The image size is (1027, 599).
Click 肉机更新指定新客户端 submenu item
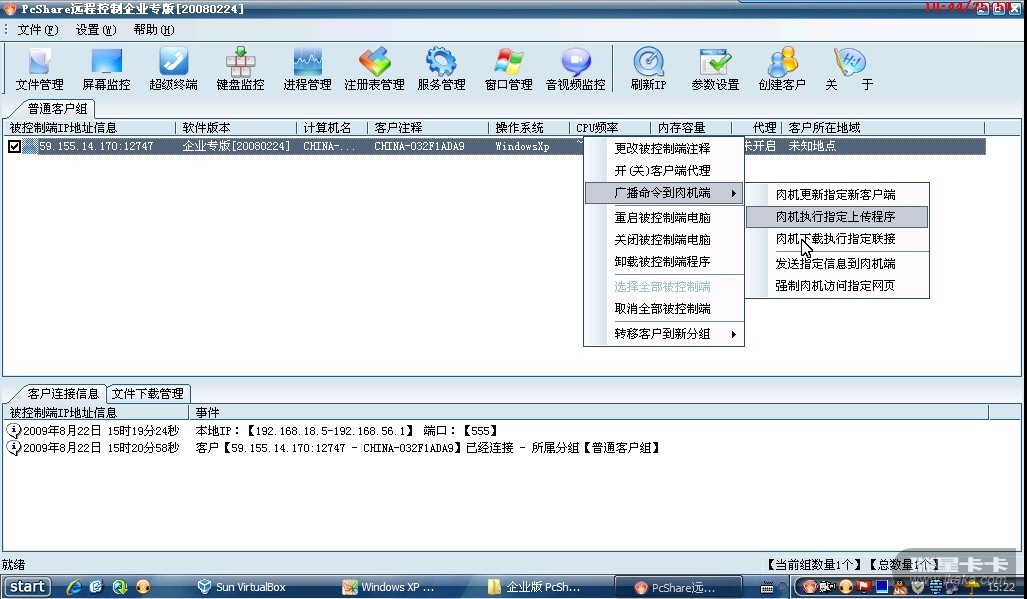click(837, 194)
